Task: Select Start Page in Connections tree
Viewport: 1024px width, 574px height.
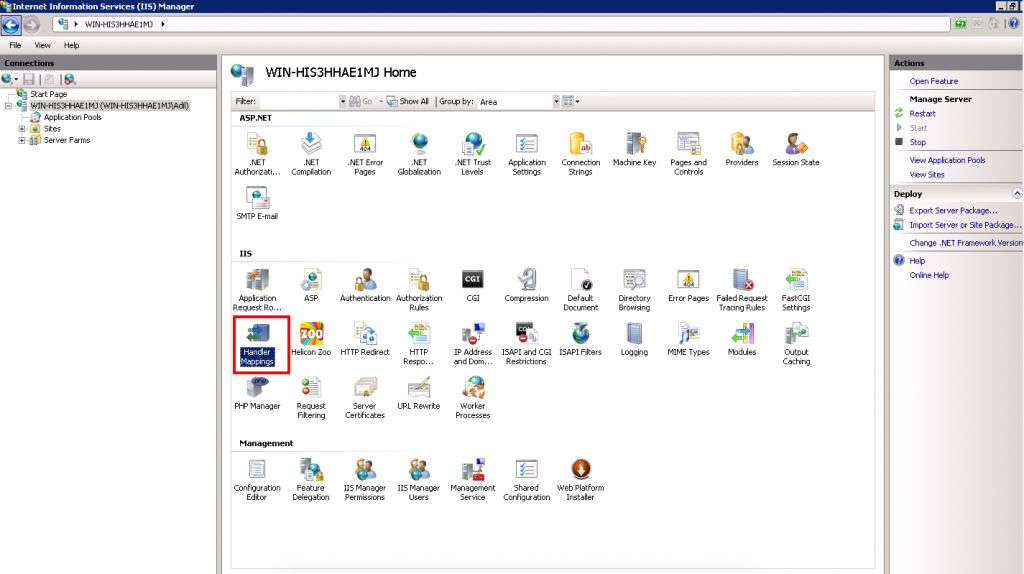Action: 48,94
